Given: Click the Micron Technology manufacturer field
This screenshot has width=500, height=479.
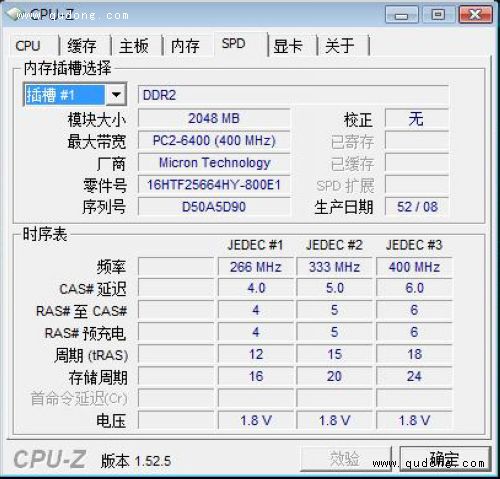Looking at the screenshot, I should click(214, 163).
